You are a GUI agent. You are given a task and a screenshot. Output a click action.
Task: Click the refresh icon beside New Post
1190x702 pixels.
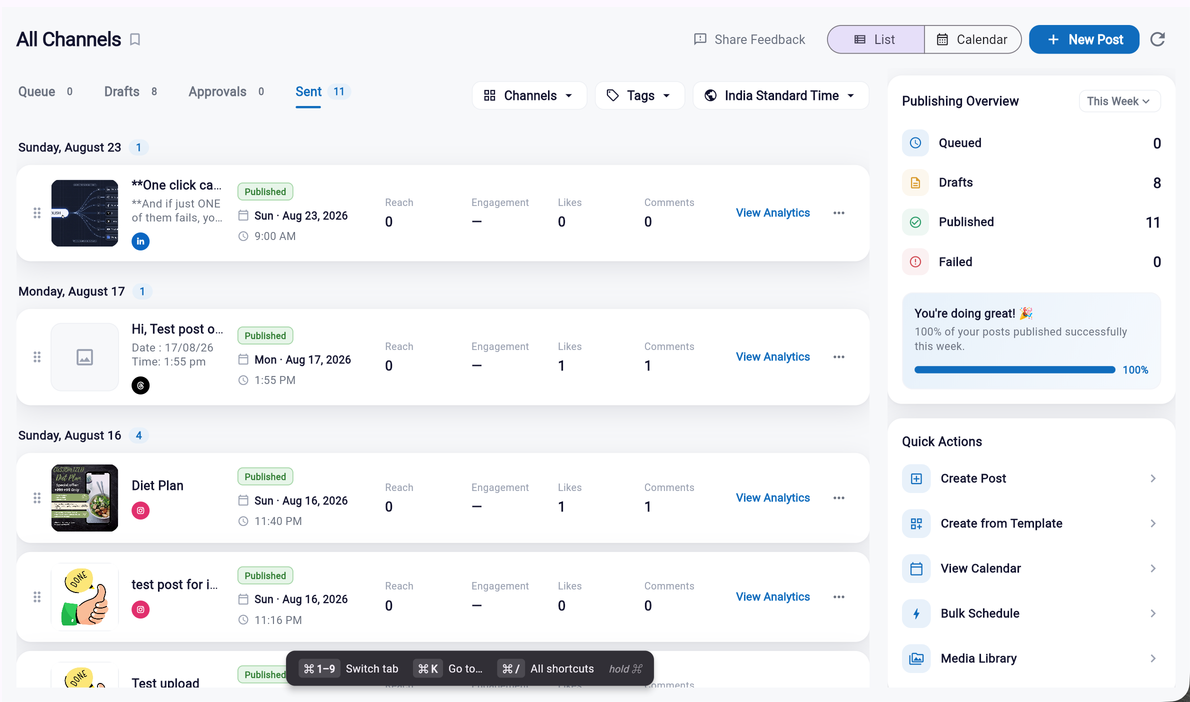pyautogui.click(x=1157, y=39)
